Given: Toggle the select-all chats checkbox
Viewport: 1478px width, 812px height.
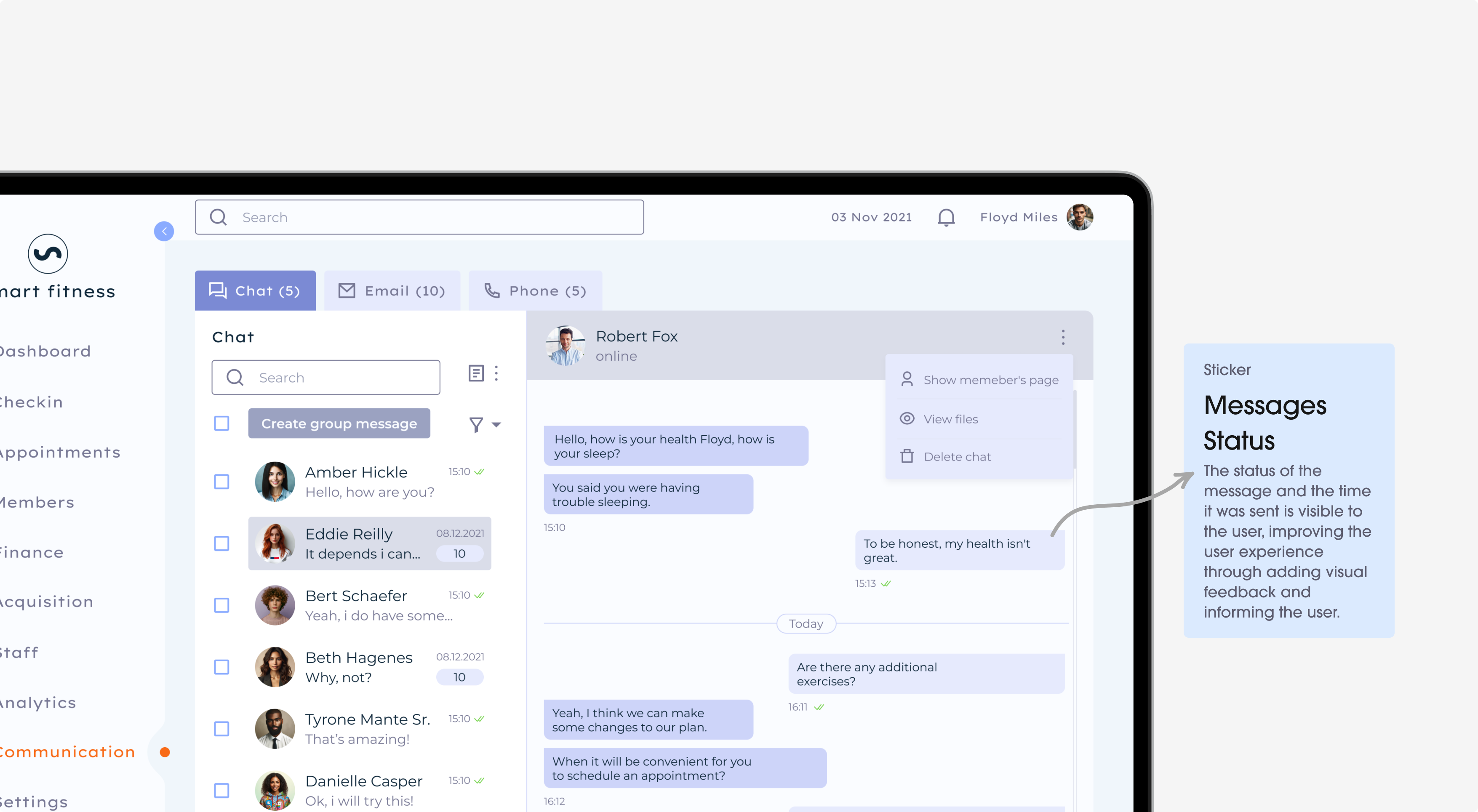Looking at the screenshot, I should pos(221,423).
